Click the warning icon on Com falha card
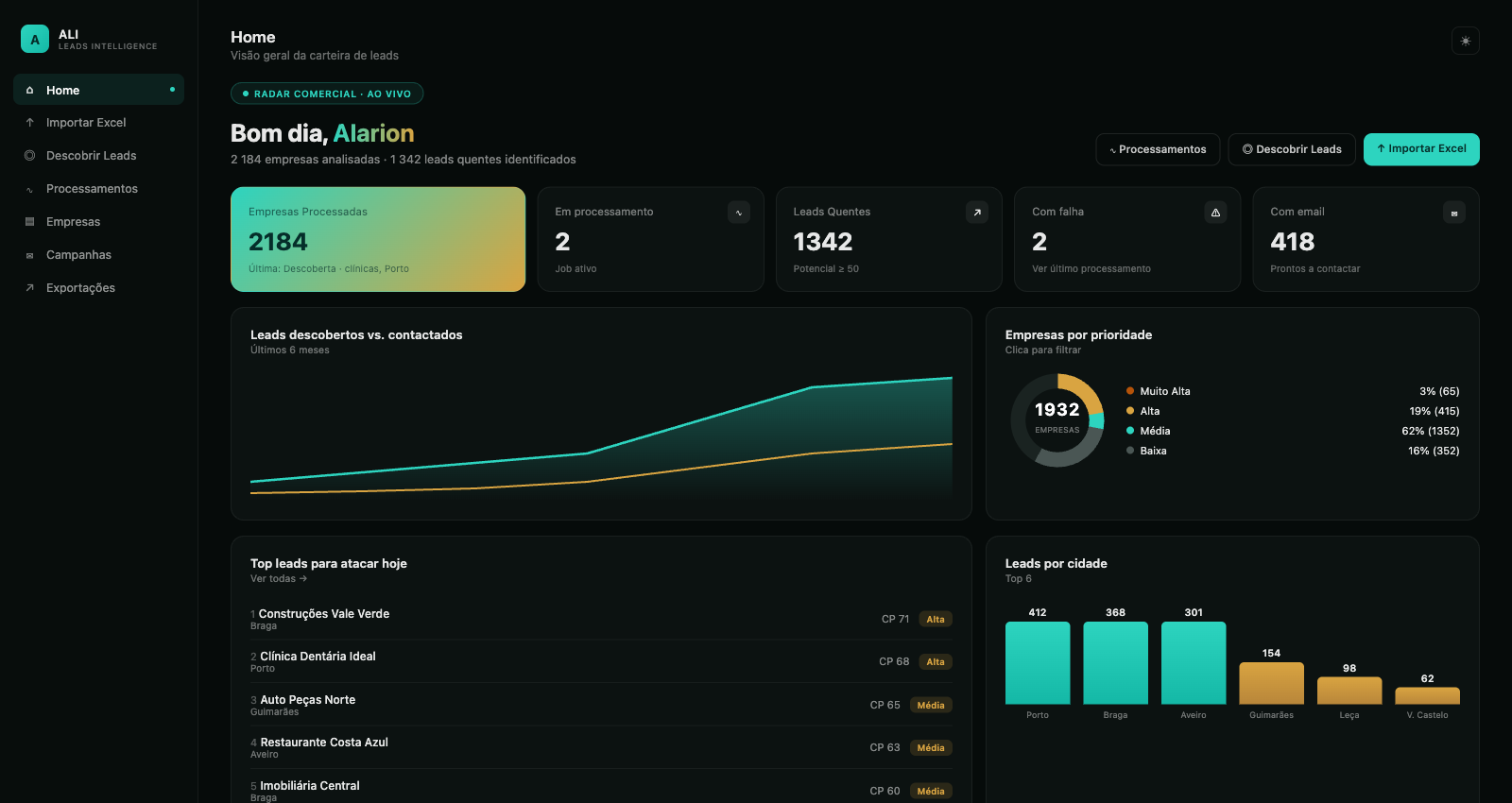1512x803 pixels. [1216, 213]
